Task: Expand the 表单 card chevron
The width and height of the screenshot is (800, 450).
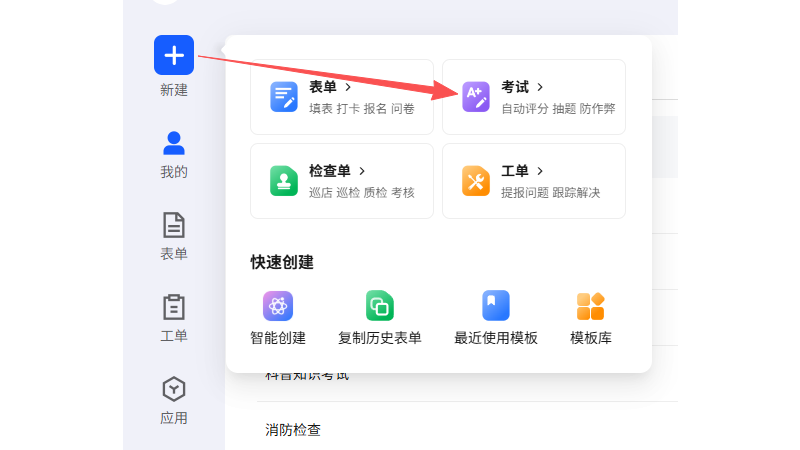Action: click(x=348, y=87)
